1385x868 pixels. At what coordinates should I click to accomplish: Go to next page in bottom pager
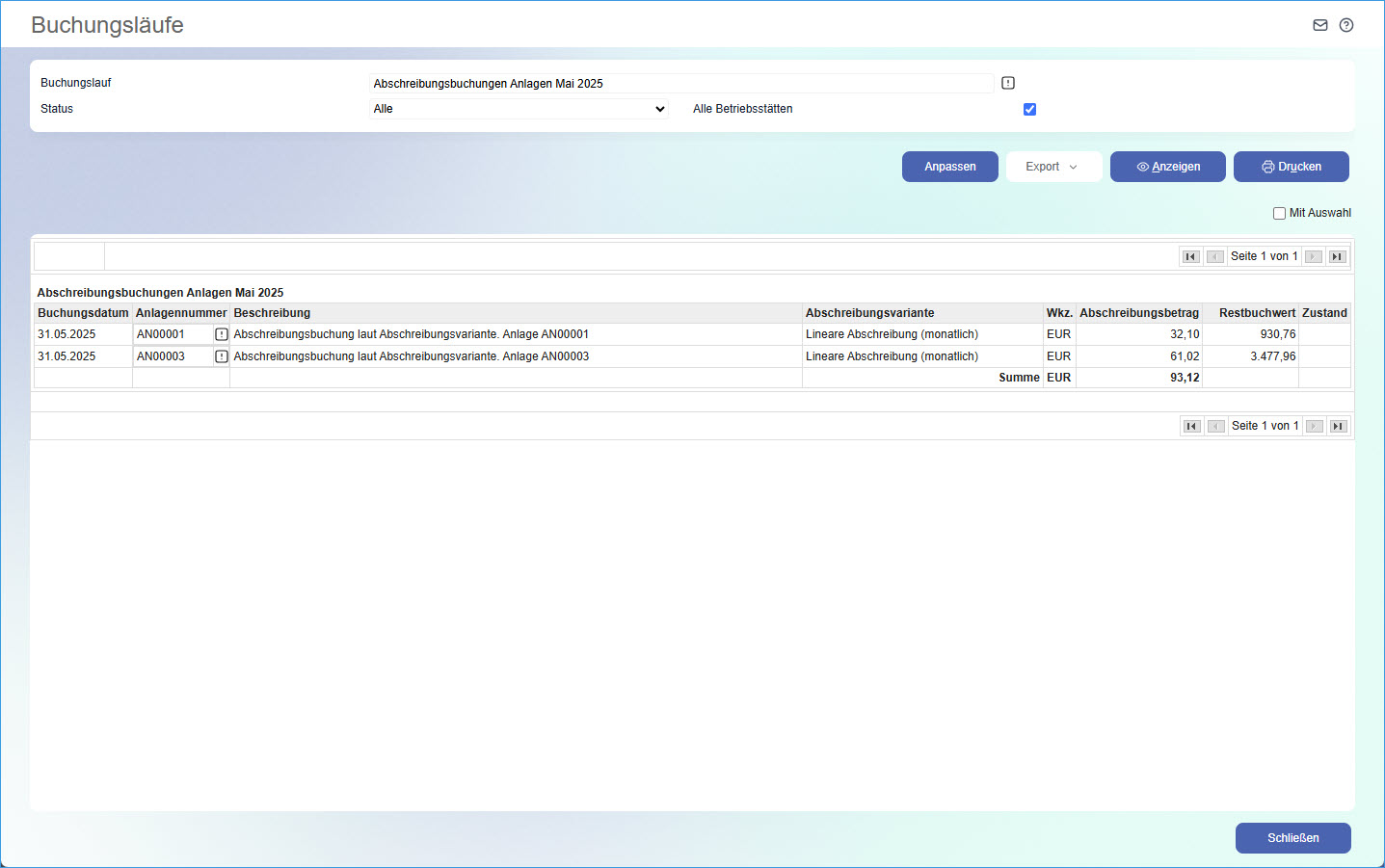coord(1315,426)
